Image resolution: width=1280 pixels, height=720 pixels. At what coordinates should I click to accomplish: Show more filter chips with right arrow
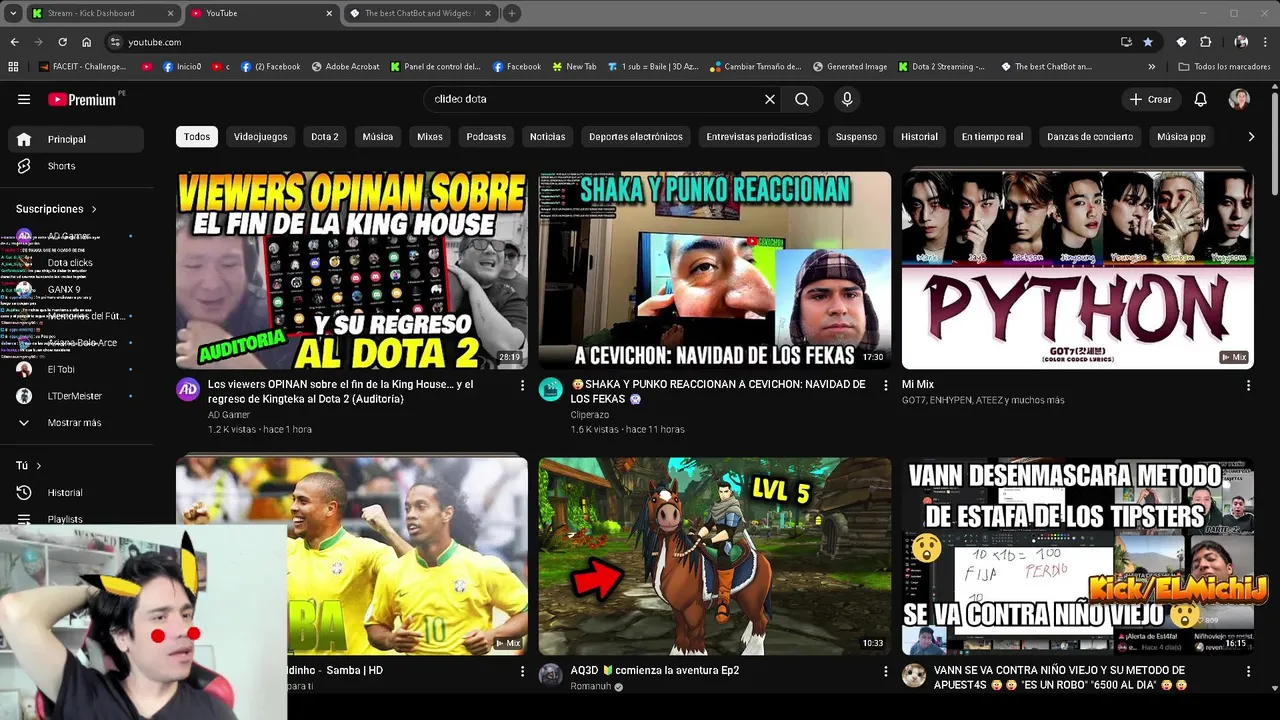tap(1250, 137)
